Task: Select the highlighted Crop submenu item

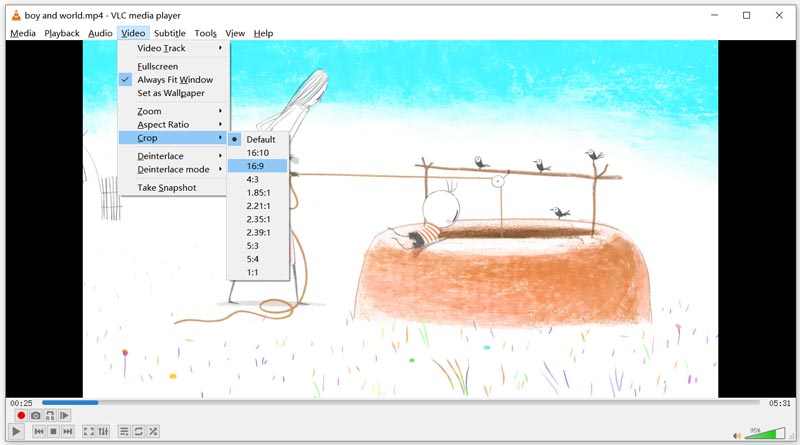Action: coord(173,138)
